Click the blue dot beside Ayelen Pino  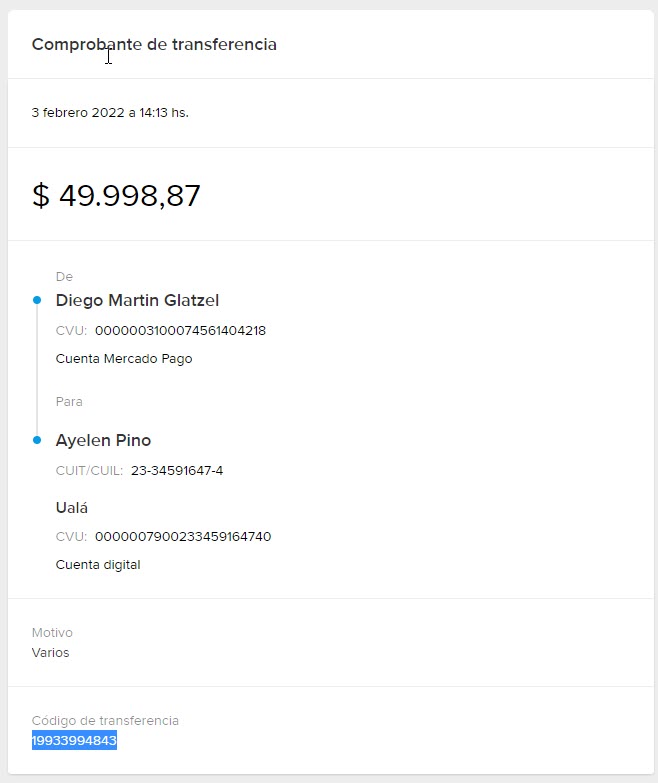[37, 440]
